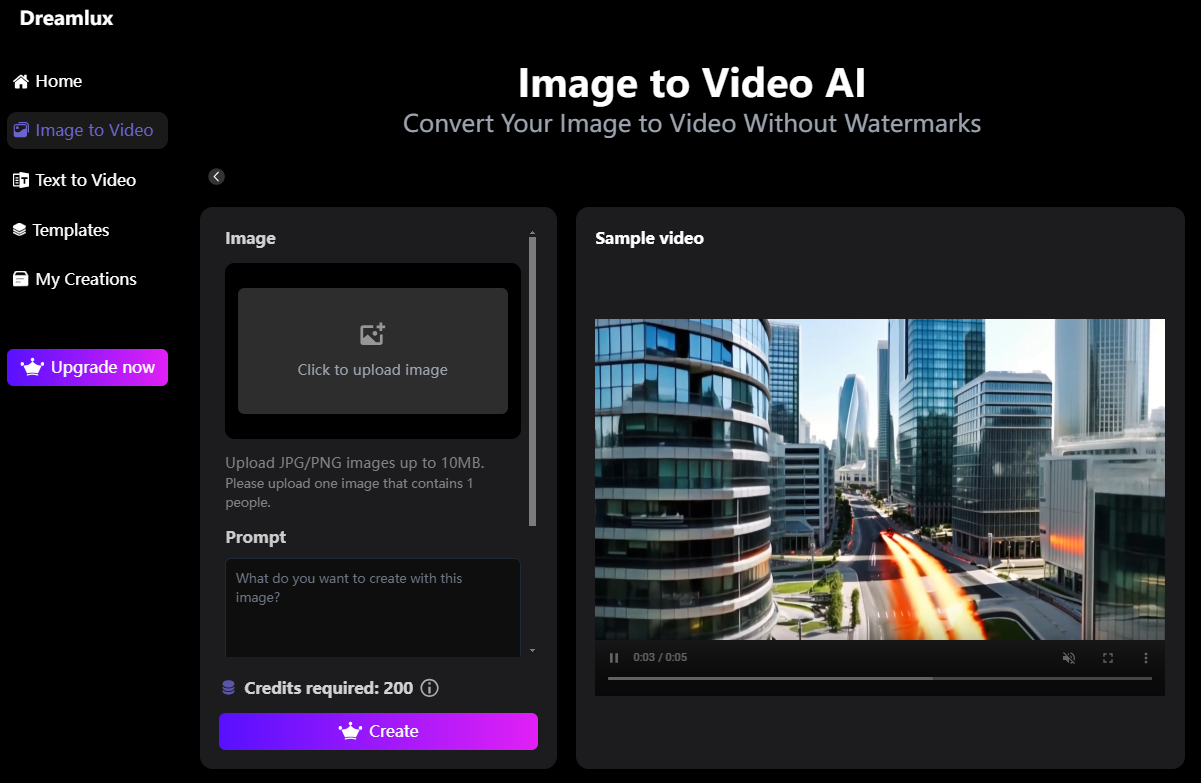Focus the Prompt text box

point(372,606)
